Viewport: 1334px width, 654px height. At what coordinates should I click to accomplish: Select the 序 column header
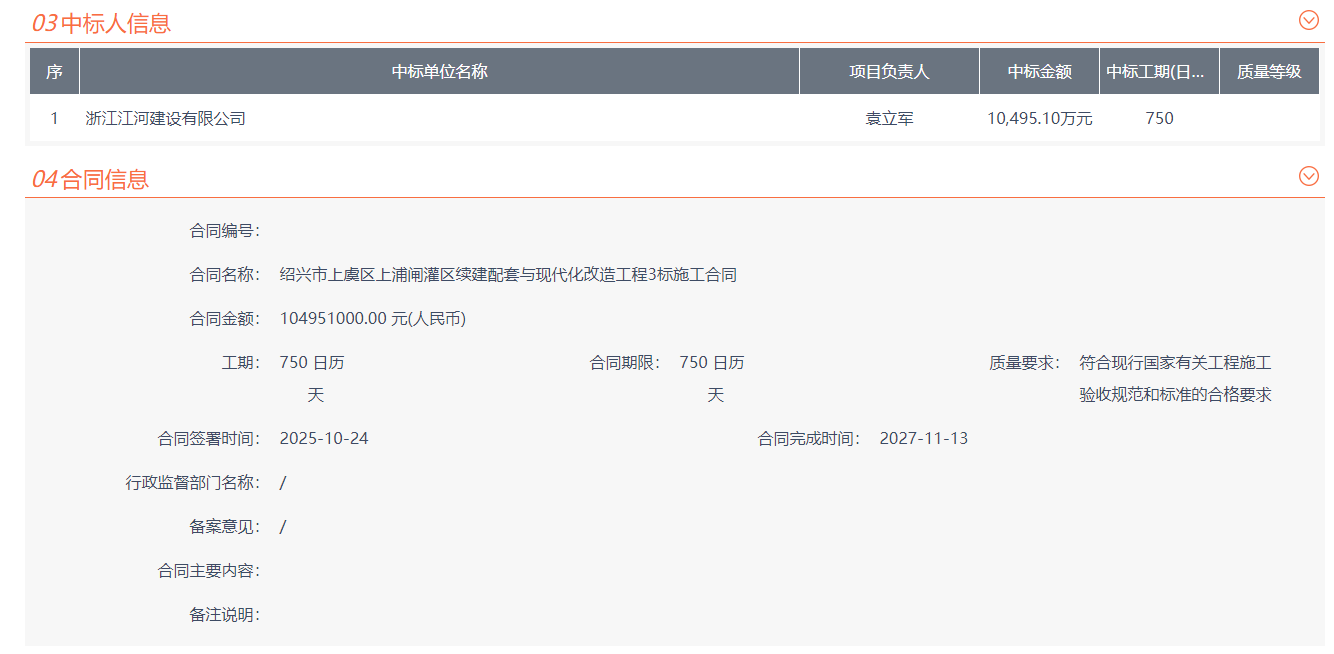(x=54, y=72)
